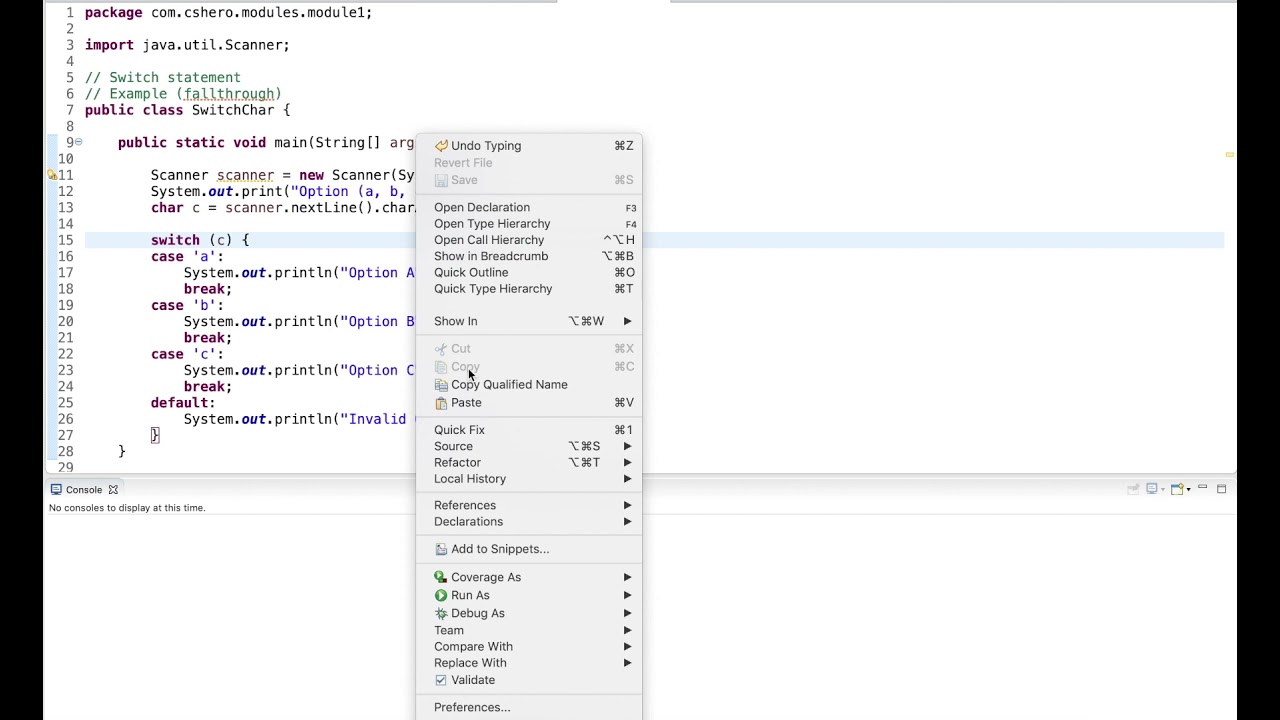Image resolution: width=1280 pixels, height=720 pixels.
Task: Open Preferences... from the context menu
Action: tap(472, 707)
